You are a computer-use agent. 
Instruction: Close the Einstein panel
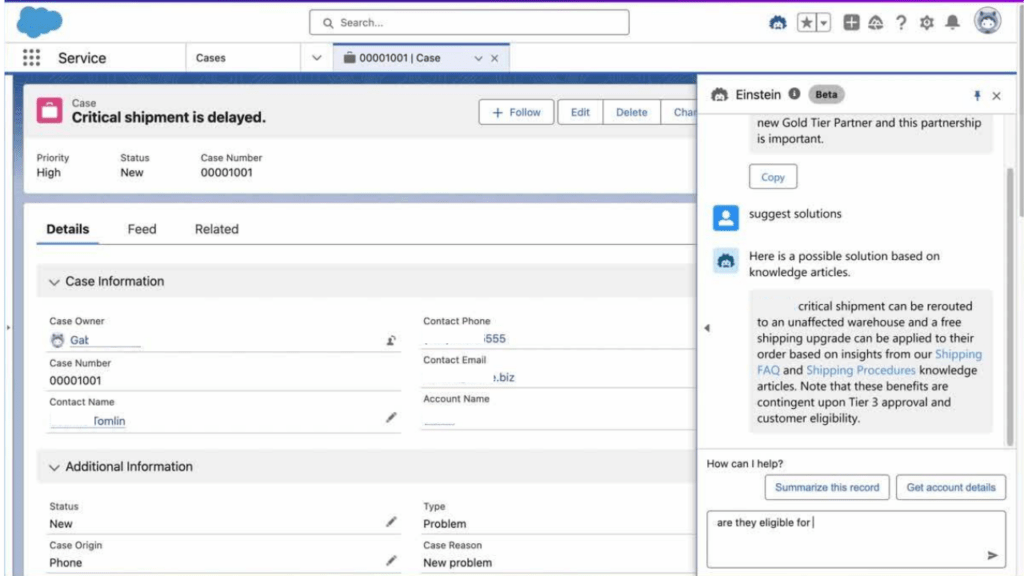pos(997,96)
